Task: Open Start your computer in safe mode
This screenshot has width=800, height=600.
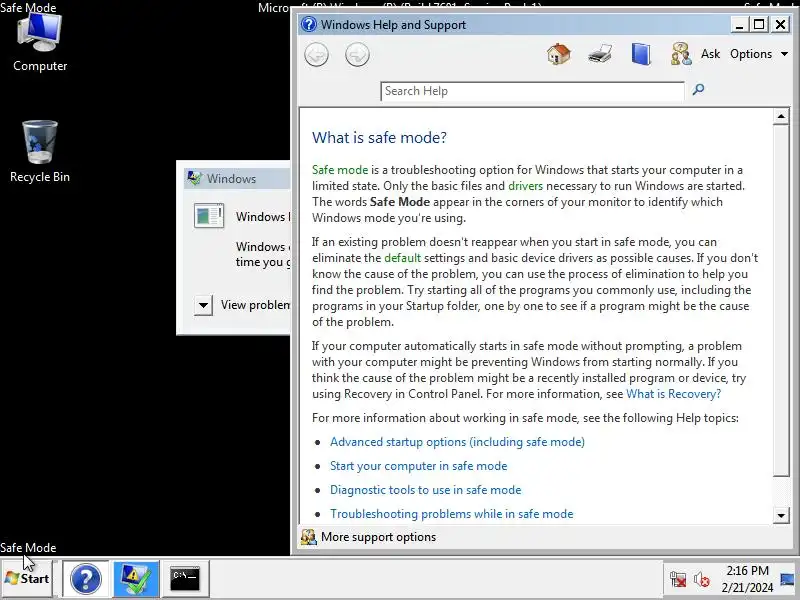Action: pyautogui.click(x=418, y=466)
